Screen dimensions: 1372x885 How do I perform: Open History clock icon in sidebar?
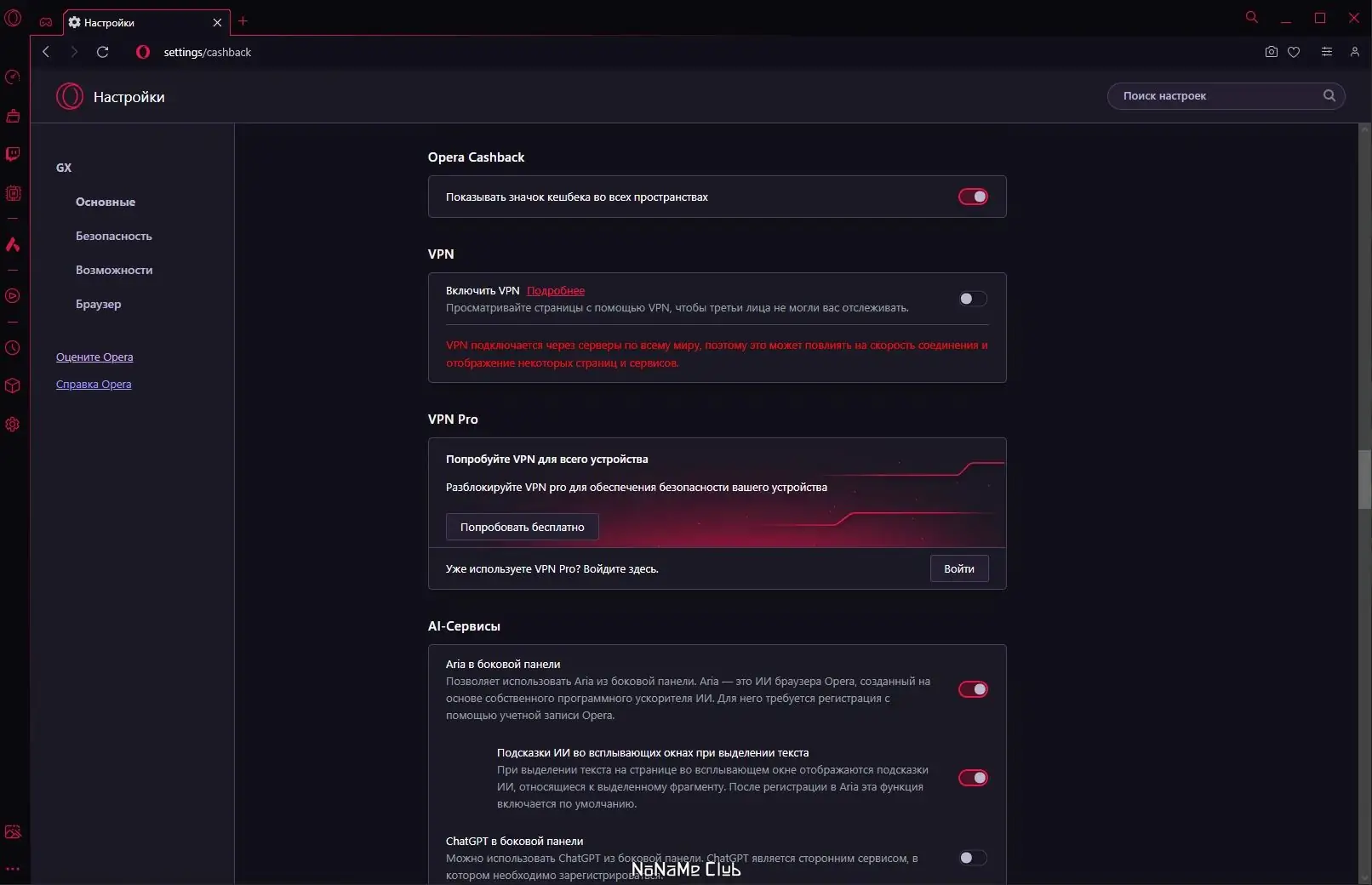tap(13, 348)
